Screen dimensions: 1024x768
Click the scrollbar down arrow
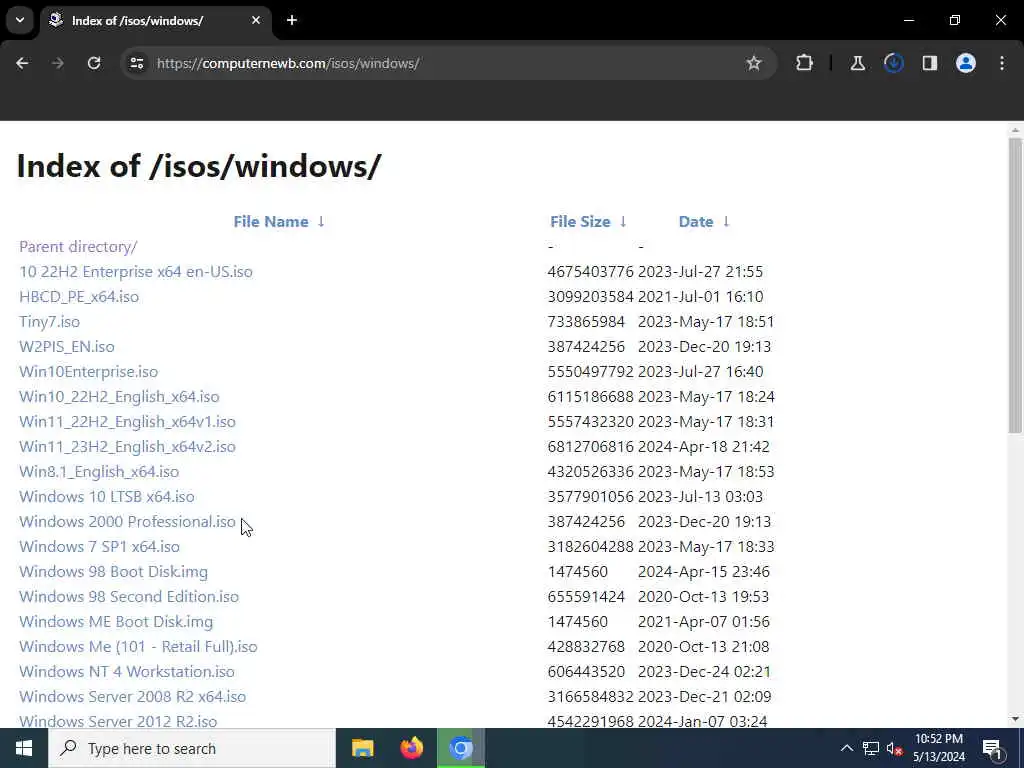[x=1015, y=719]
